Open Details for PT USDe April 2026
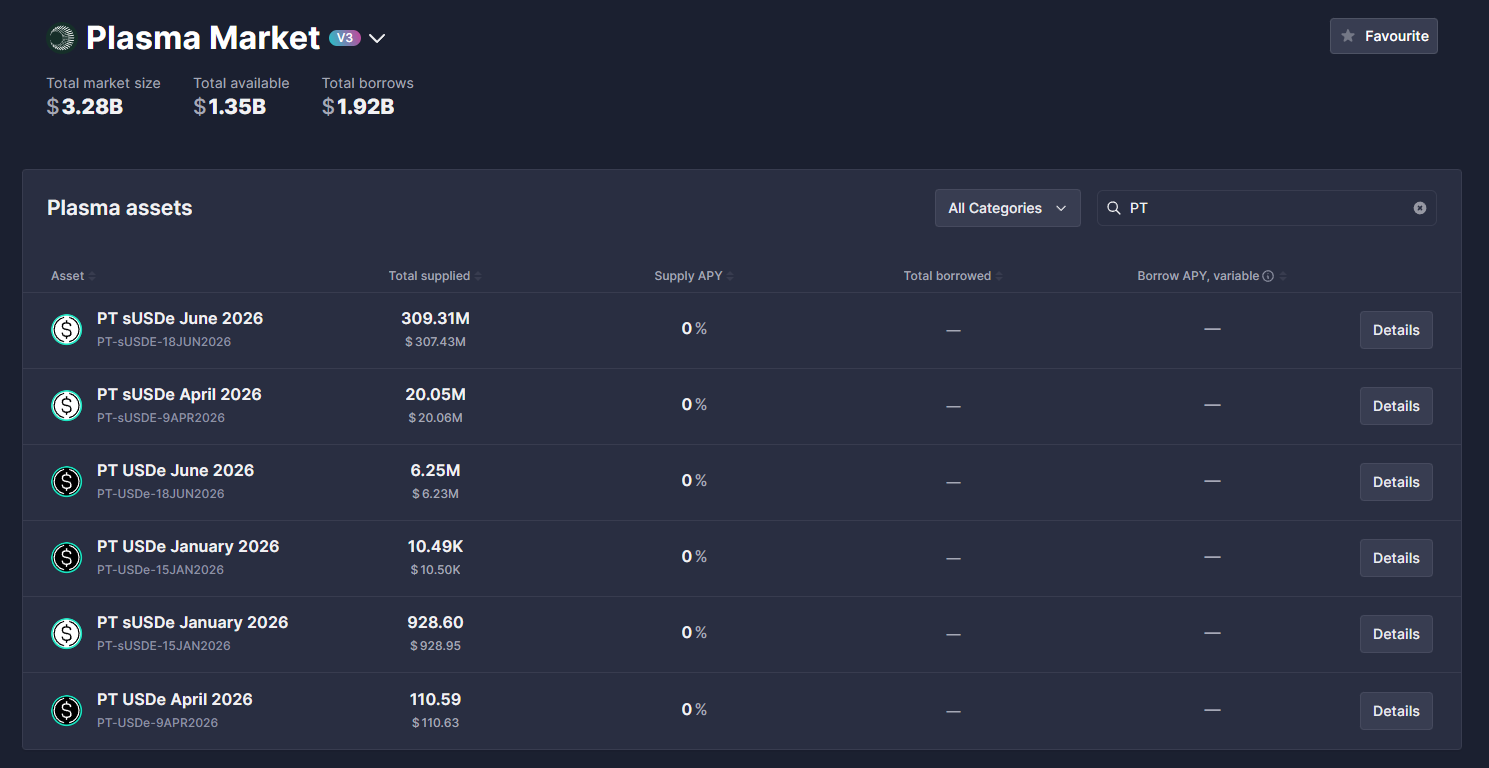 tap(1395, 711)
